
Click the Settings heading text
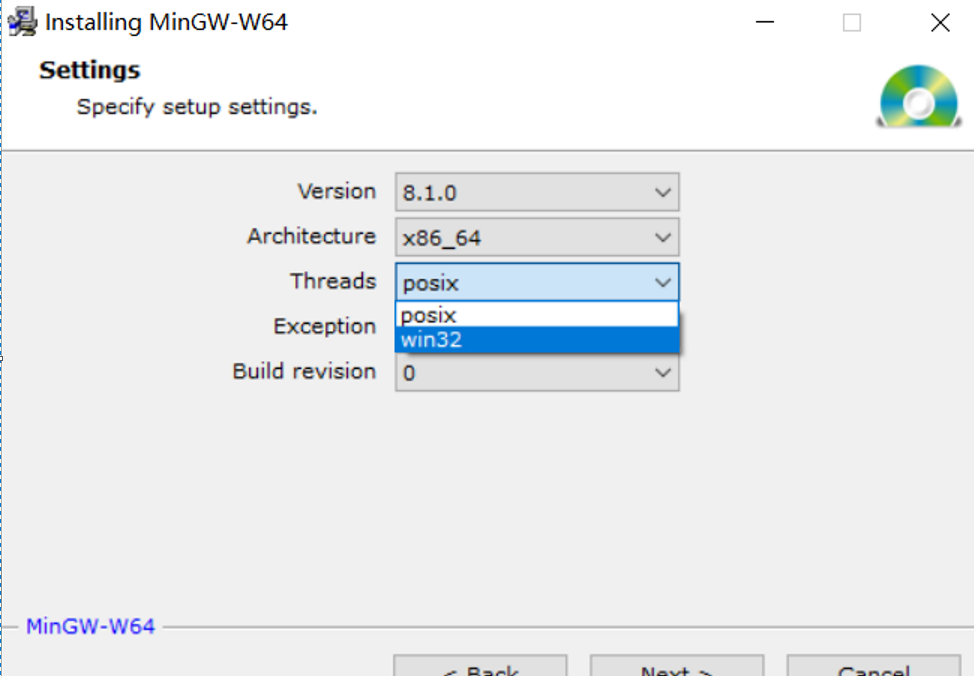point(90,70)
